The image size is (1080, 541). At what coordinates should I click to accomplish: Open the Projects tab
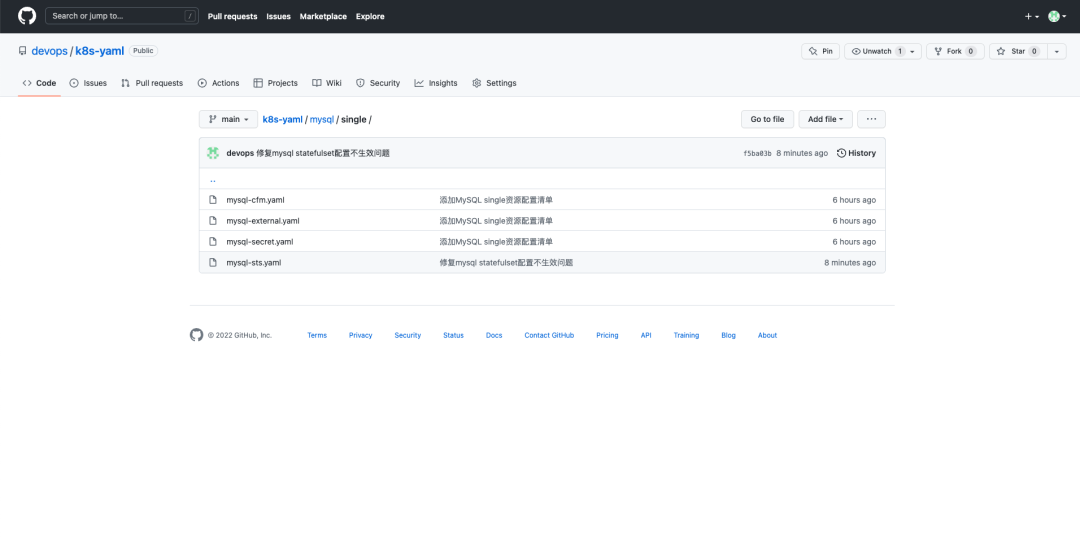point(276,83)
